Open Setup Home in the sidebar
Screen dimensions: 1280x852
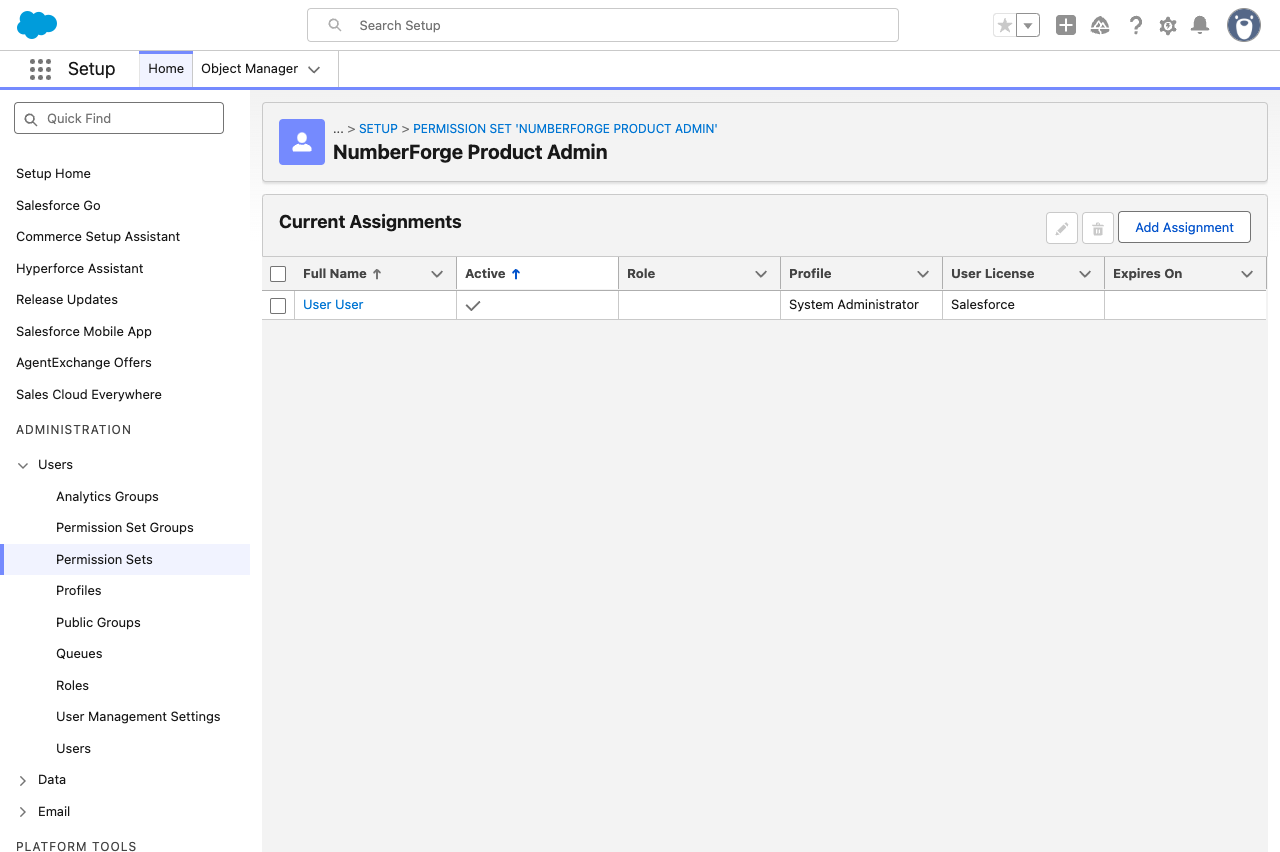point(53,174)
